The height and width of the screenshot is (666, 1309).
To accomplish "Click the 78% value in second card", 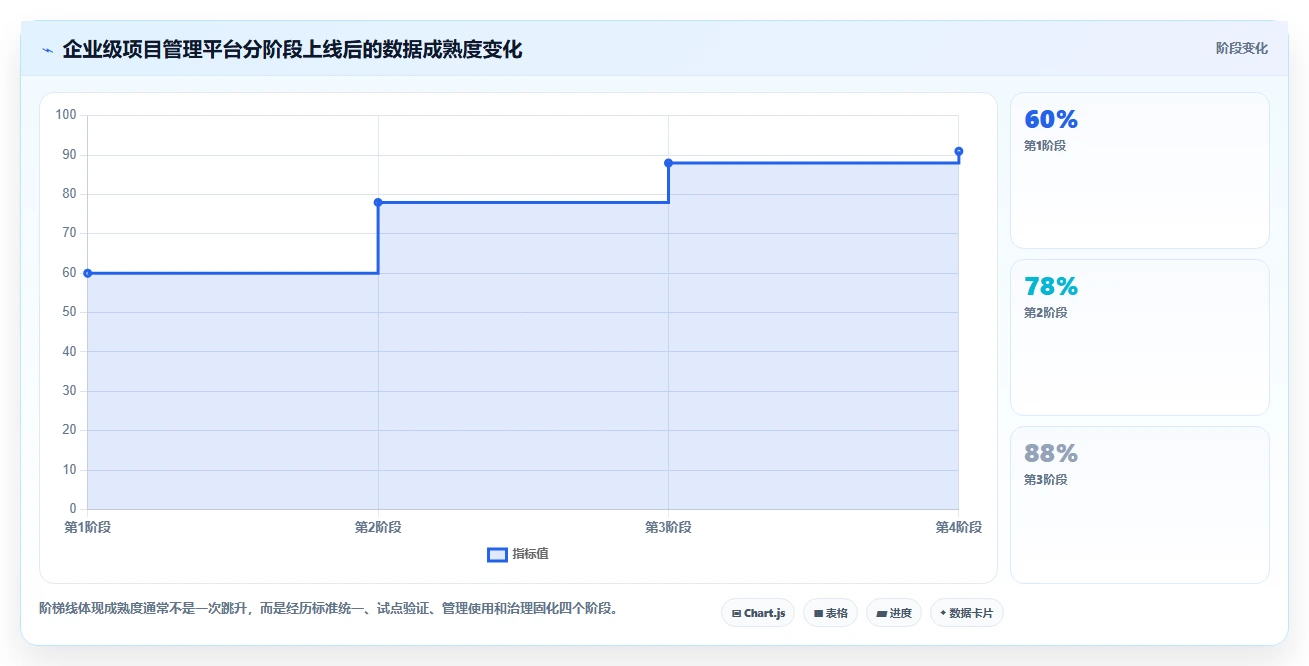I will (x=1051, y=287).
